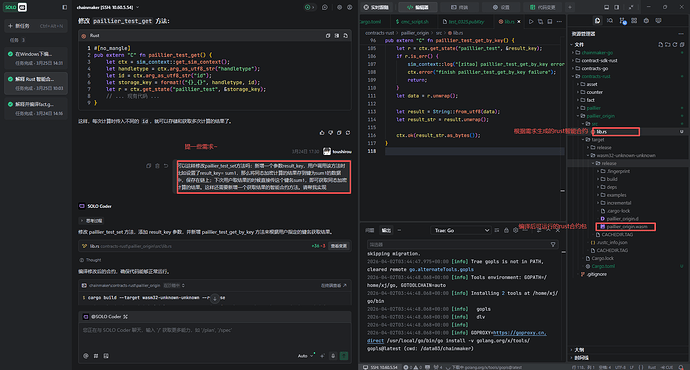Copy the user message beside the red box
This screenshot has width=690, height=370.
(148, 166)
